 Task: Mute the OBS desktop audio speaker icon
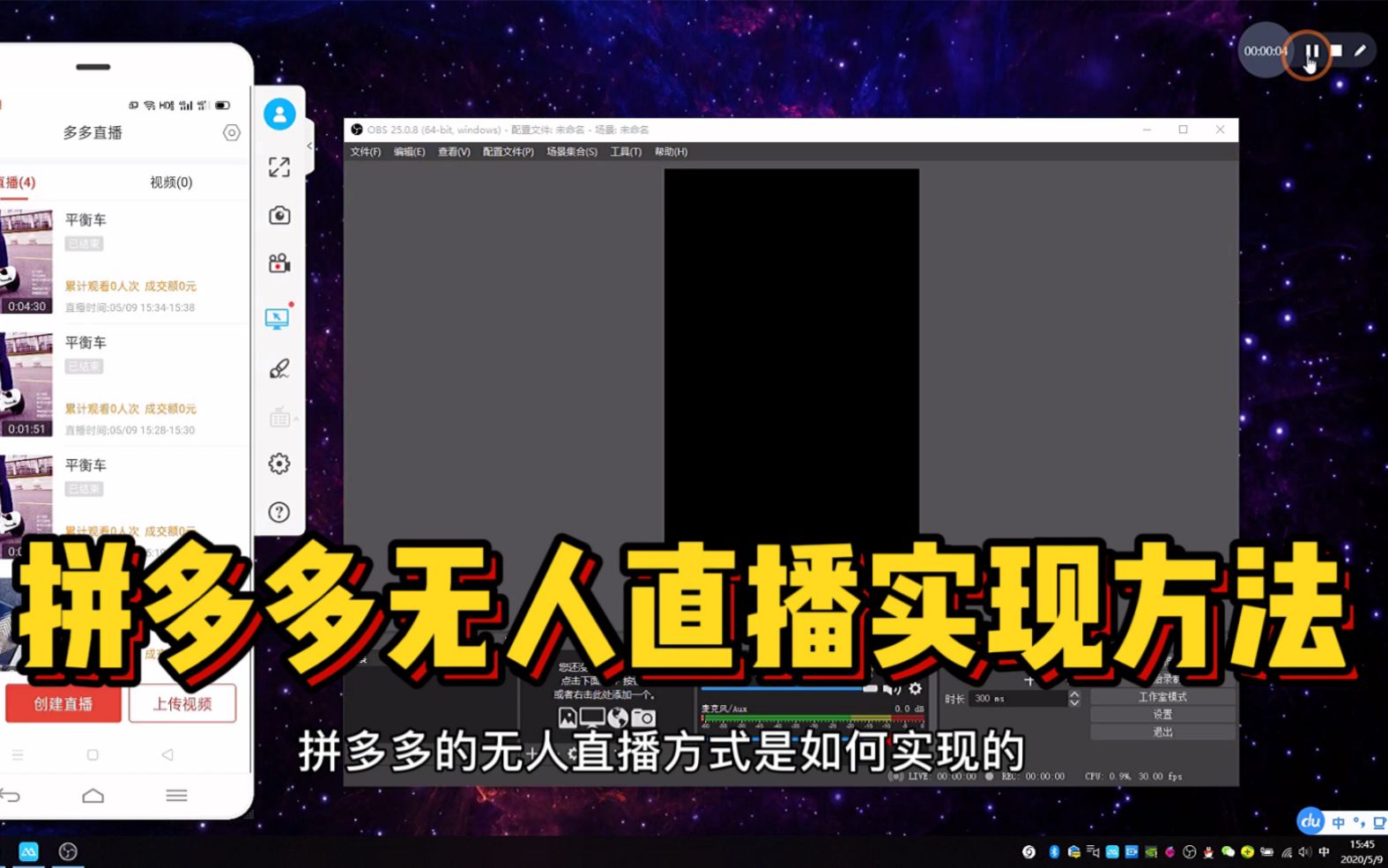tap(891, 689)
